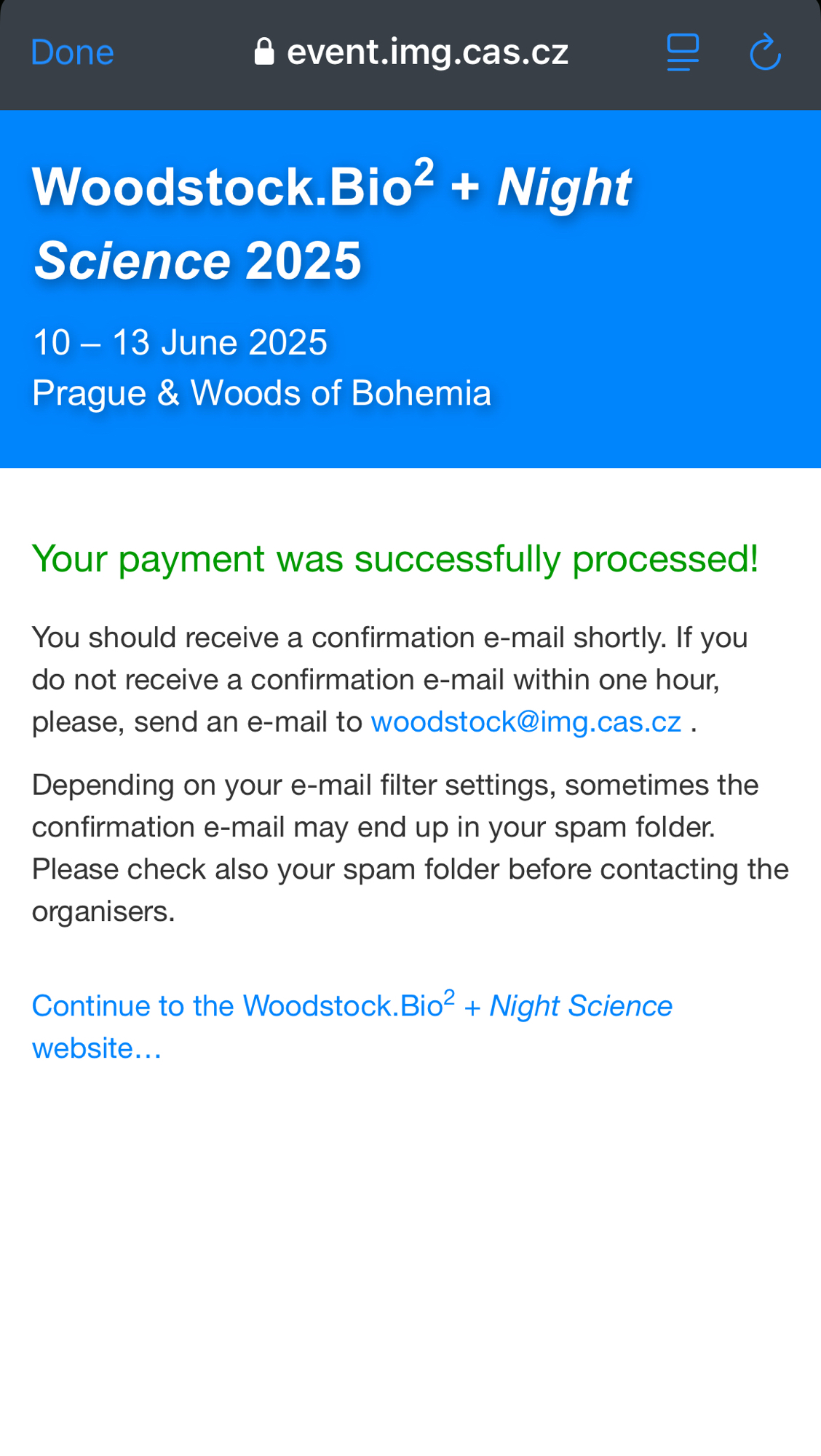The image size is (821, 1456).
Task: Open the woodstock@img.cas.cz email link
Action: pos(525,721)
